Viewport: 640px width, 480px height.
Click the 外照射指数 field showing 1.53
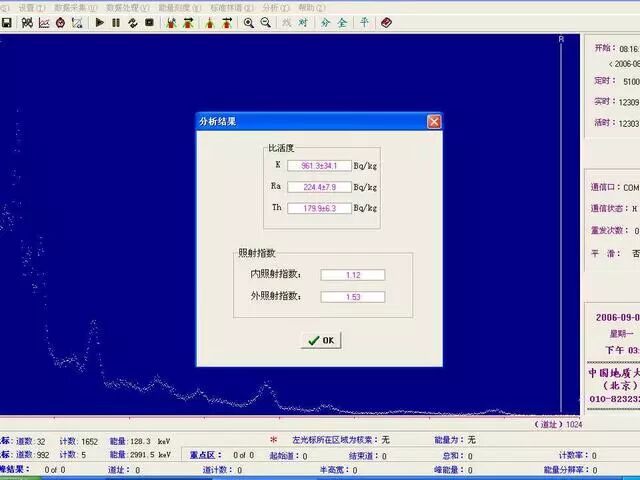click(353, 297)
